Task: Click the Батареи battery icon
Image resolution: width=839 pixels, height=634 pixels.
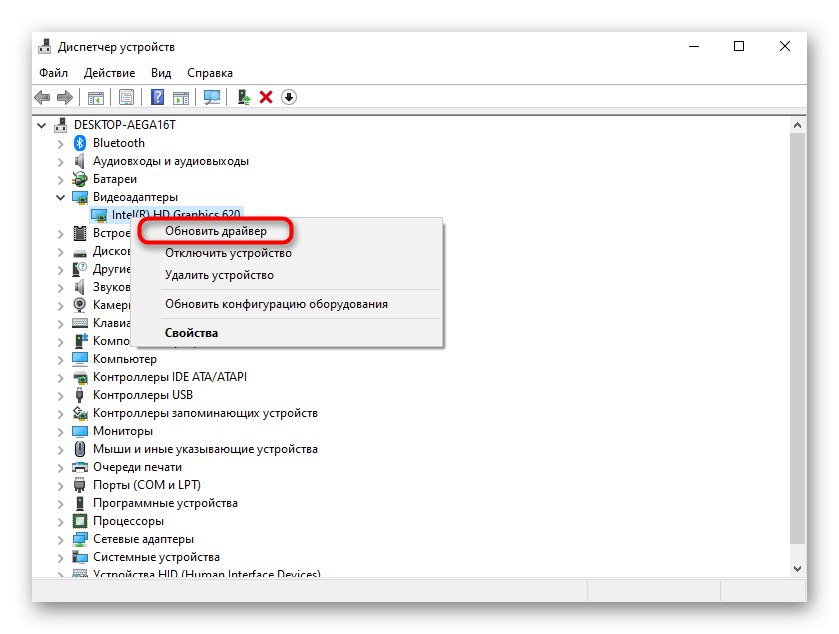Action: [x=80, y=179]
